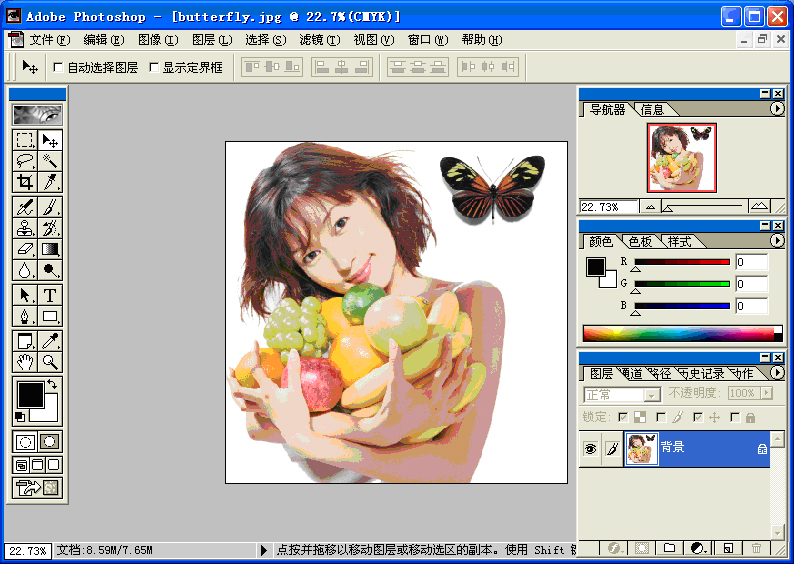Activate the Eraser tool

point(26,249)
